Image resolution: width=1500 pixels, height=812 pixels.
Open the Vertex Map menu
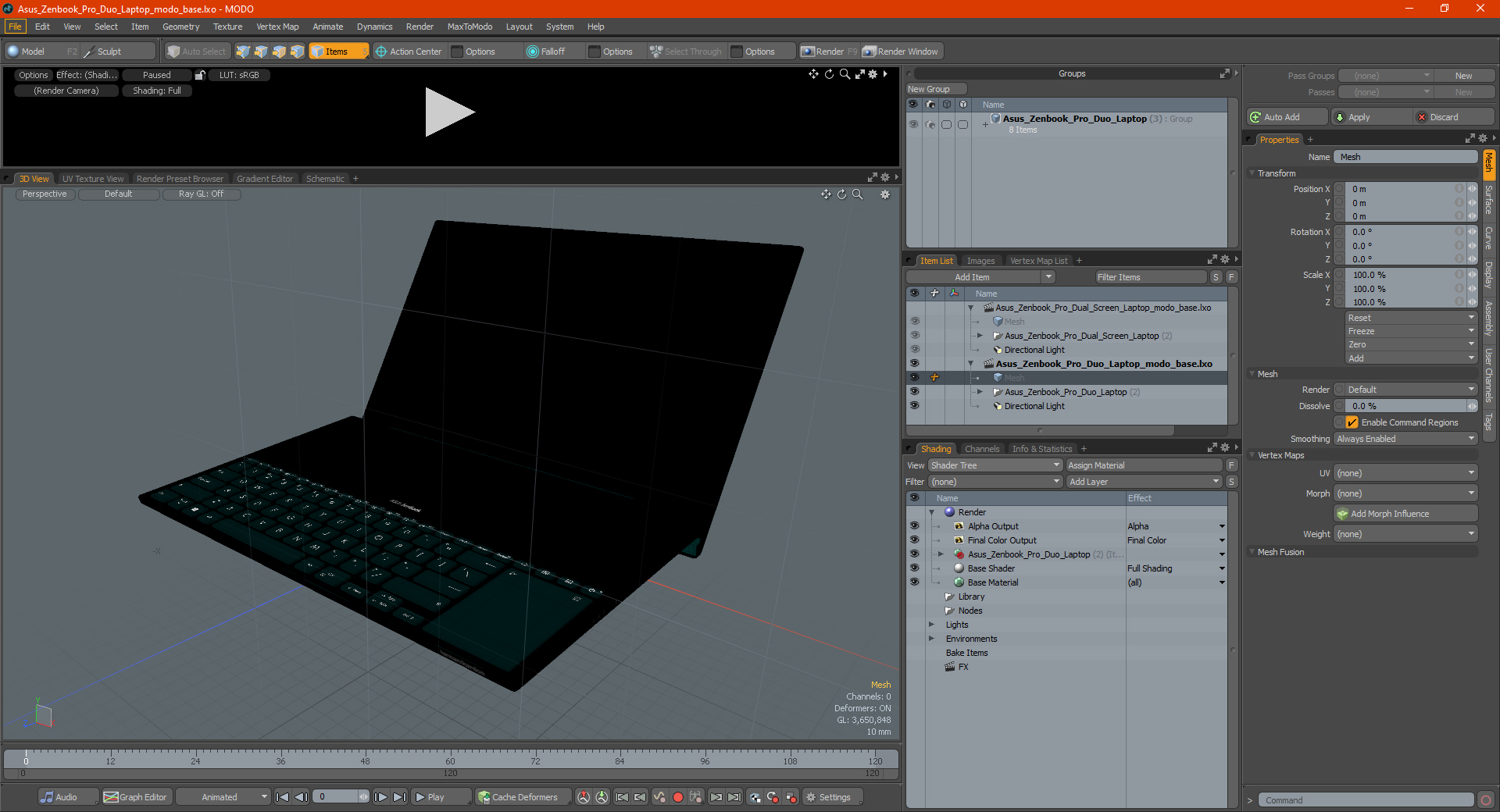pyautogui.click(x=277, y=27)
